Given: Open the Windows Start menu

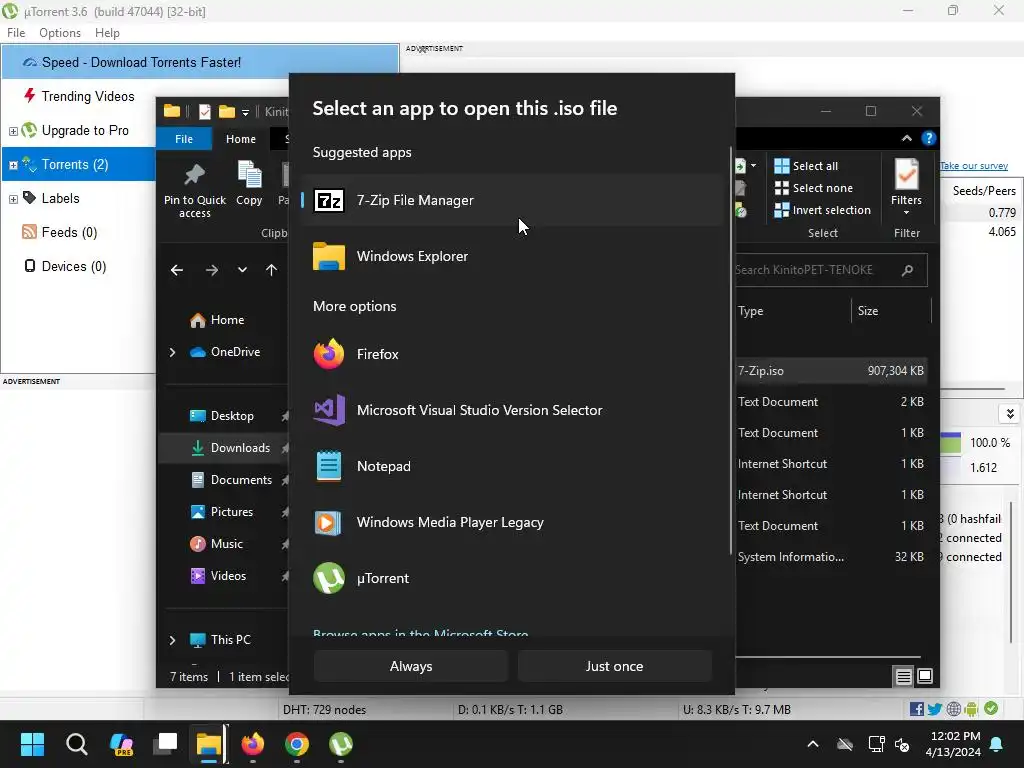Looking at the screenshot, I should coord(32,744).
